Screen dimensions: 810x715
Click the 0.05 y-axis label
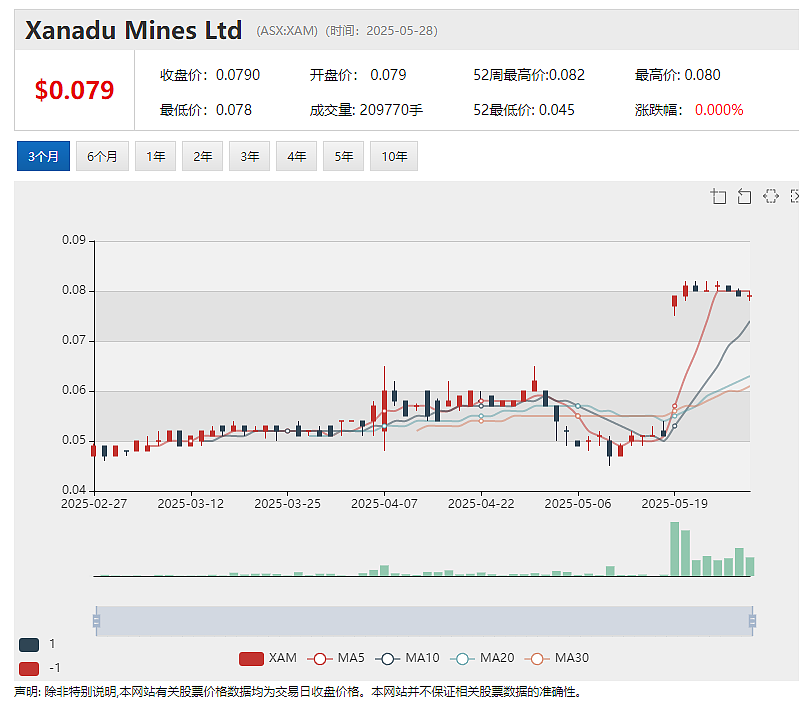(x=74, y=440)
